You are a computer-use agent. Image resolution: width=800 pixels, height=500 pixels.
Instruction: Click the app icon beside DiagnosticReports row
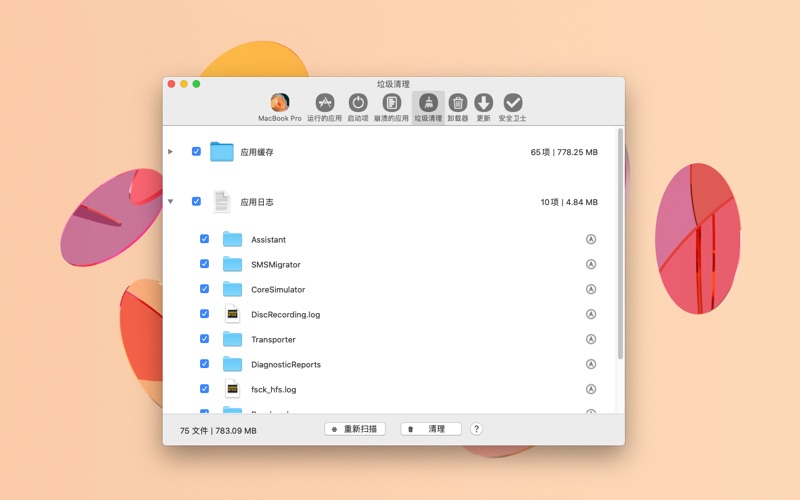[x=590, y=364]
